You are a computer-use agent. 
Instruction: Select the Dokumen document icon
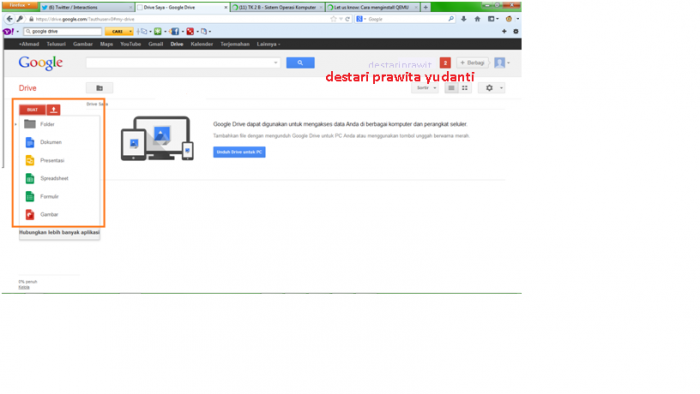click(30, 142)
